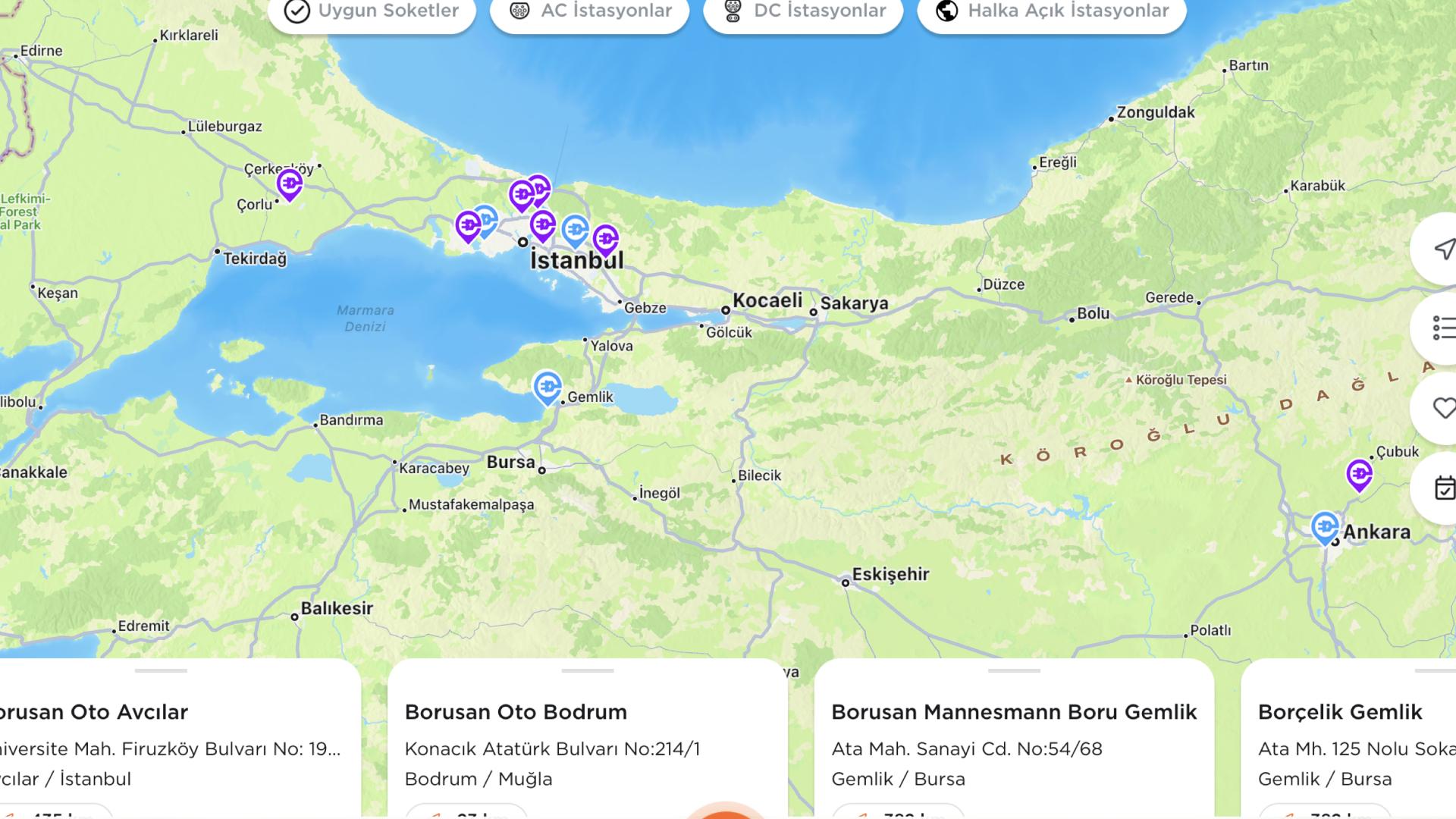The width and height of the screenshot is (1456, 819).
Task: Select blue pin between the two right-hand purple İstanbul pins
Action: pyautogui.click(x=576, y=231)
